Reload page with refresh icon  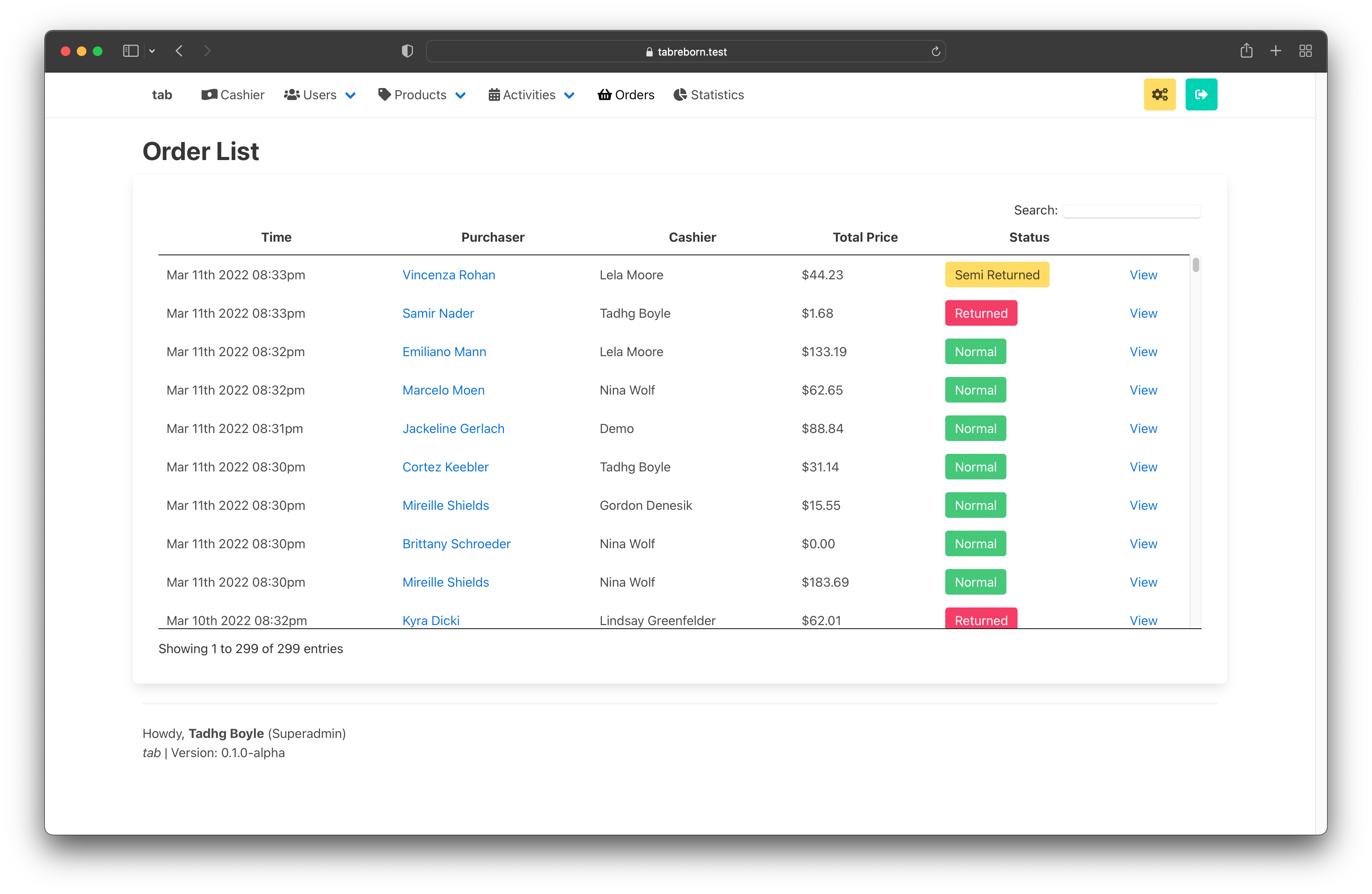pyautogui.click(x=936, y=51)
